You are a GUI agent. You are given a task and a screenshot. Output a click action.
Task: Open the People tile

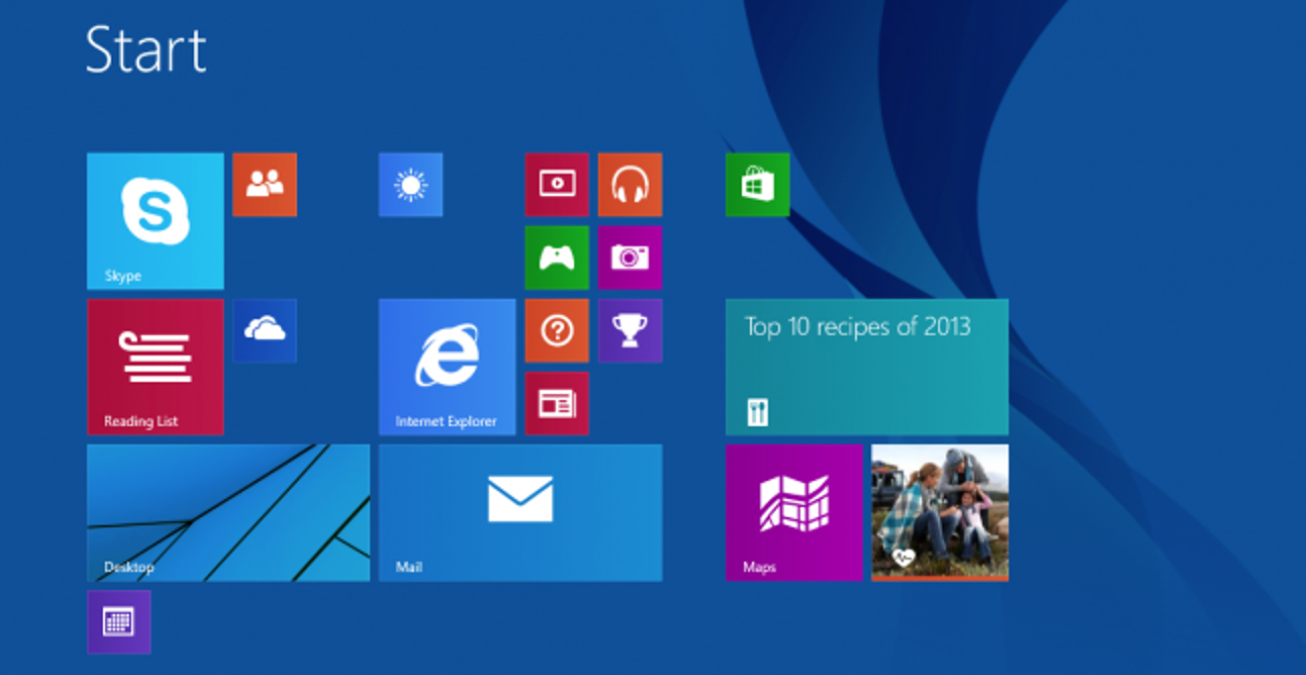(265, 185)
